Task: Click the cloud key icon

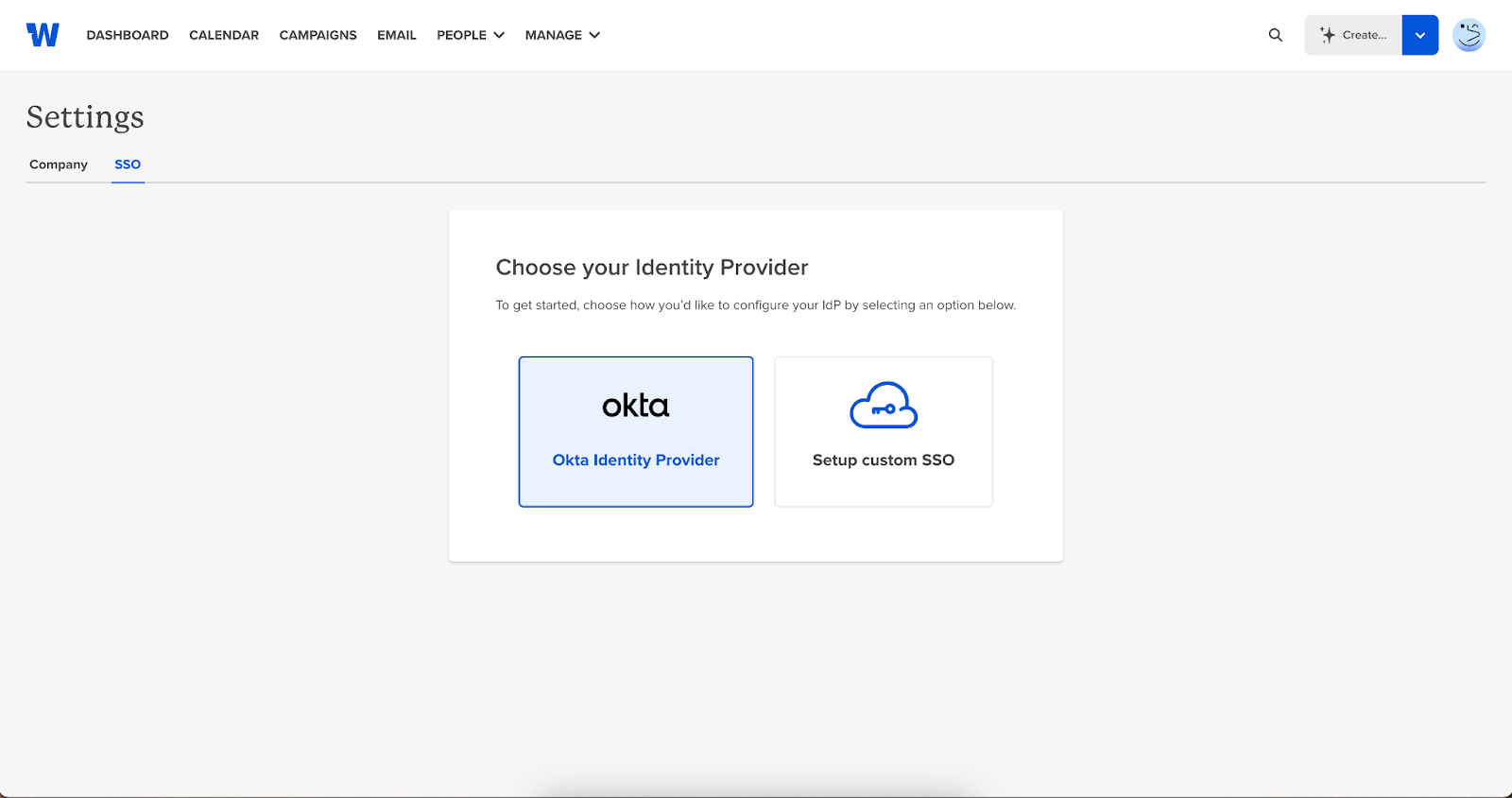Action: (x=884, y=405)
